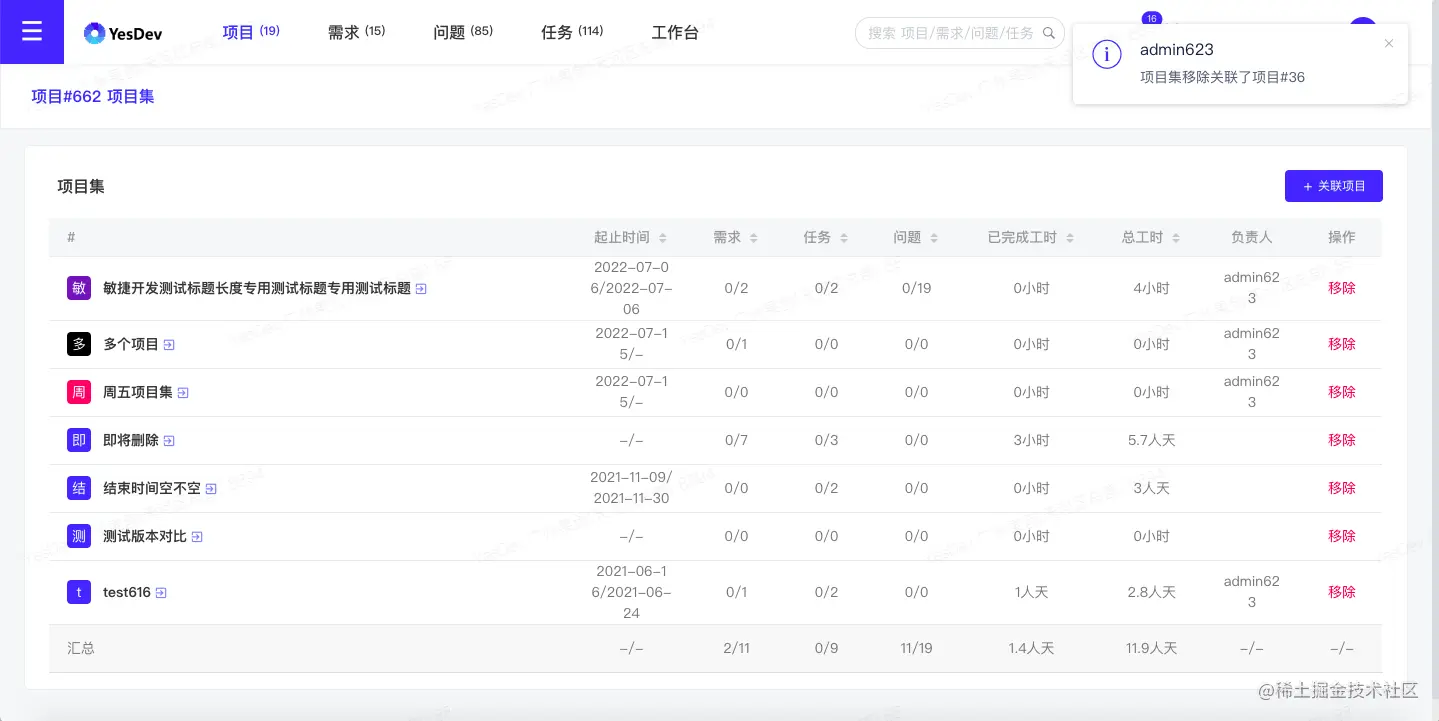
Task: Click the notification info icon
Action: [1106, 54]
